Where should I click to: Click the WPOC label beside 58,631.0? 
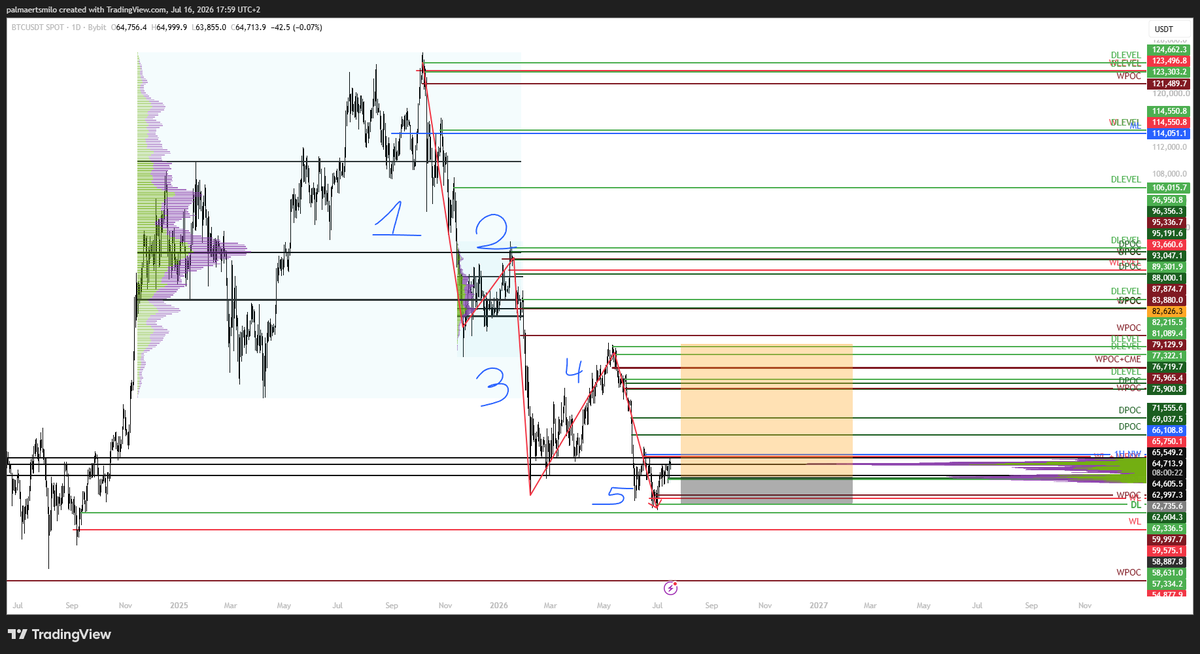coord(1129,573)
